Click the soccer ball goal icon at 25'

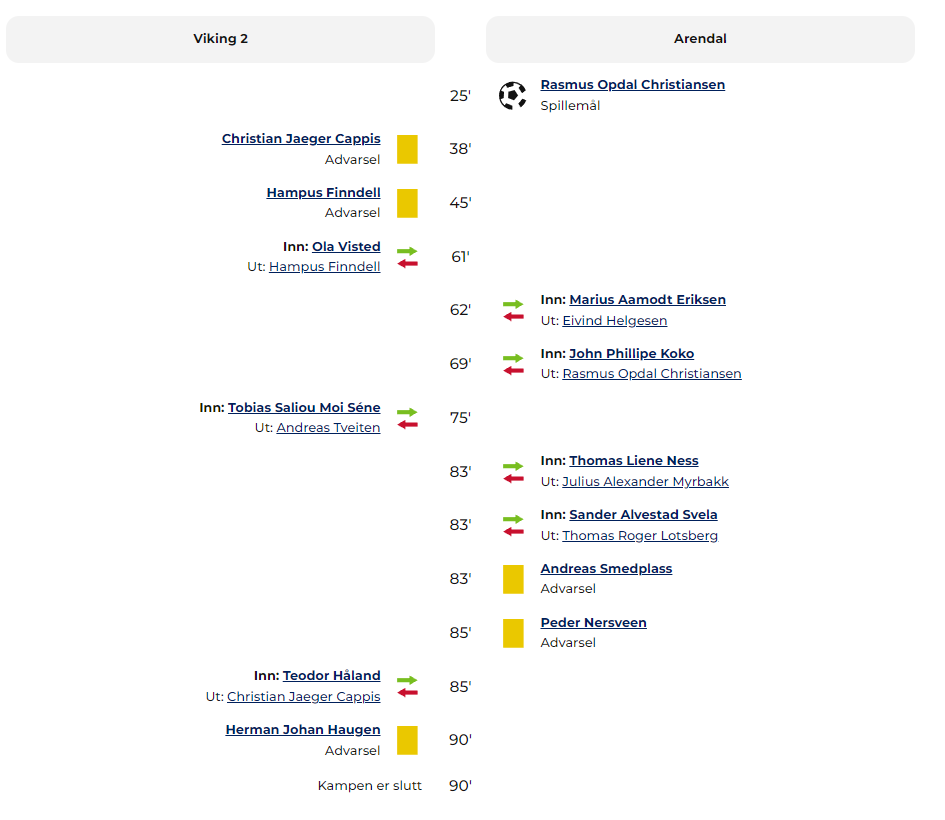pyautogui.click(x=512, y=95)
